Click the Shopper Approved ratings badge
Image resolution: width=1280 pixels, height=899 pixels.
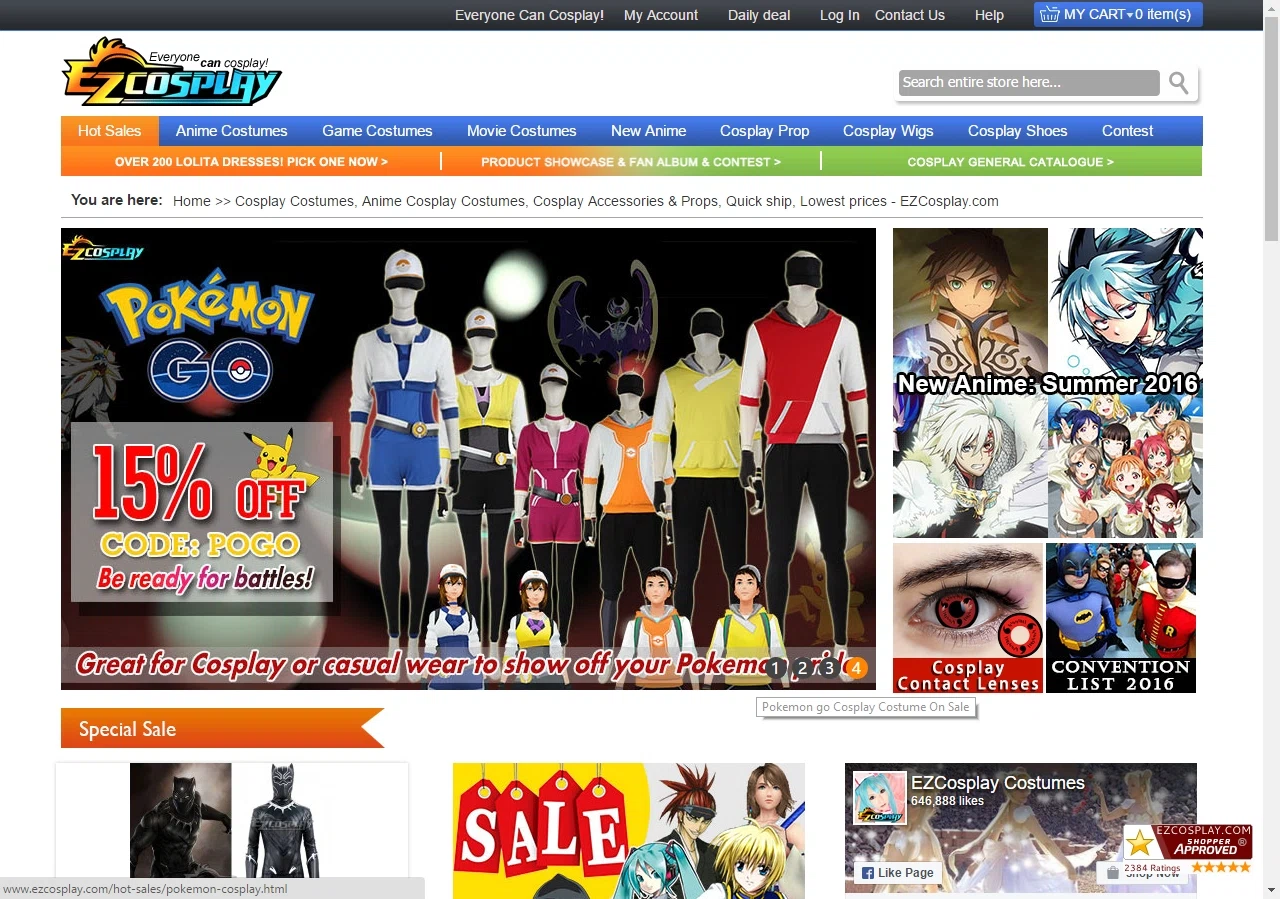1187,849
